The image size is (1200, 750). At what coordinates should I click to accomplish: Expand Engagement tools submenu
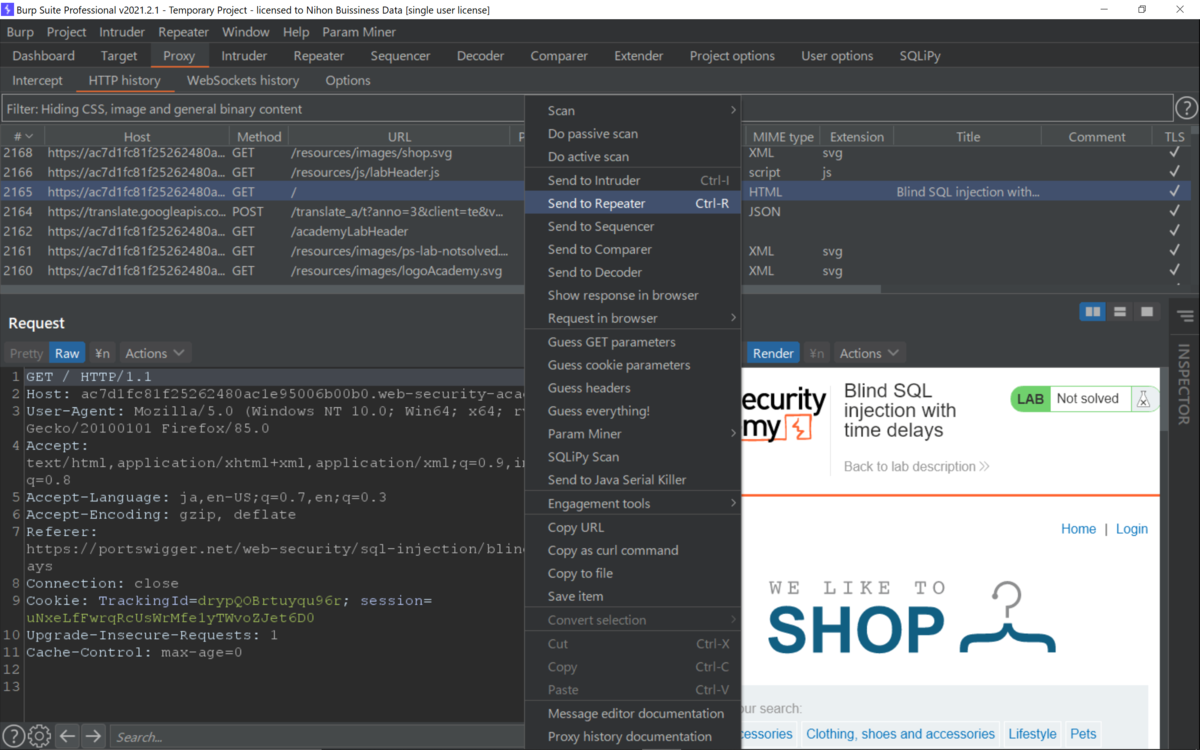[632, 504]
